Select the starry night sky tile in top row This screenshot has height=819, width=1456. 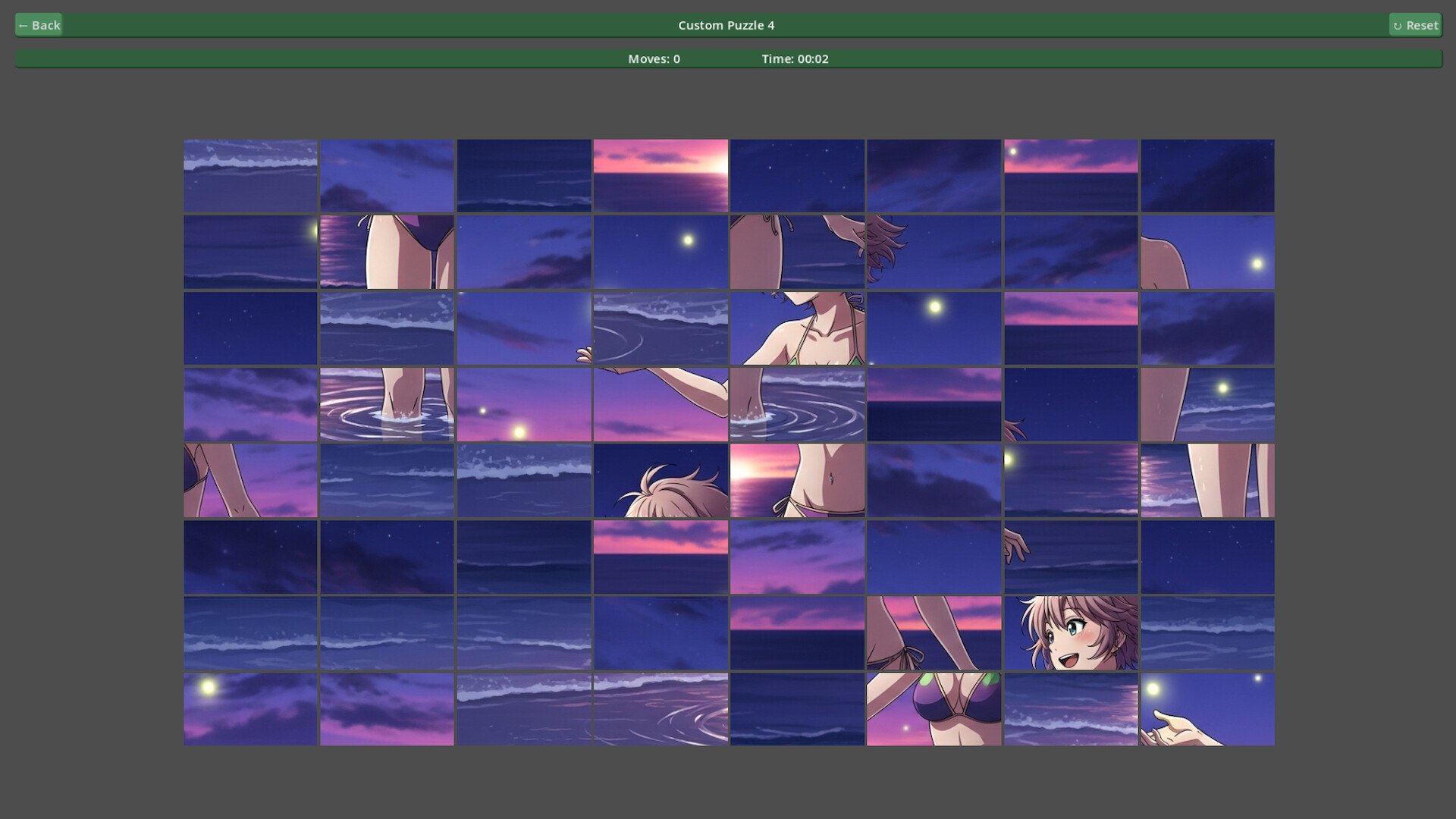click(x=796, y=176)
